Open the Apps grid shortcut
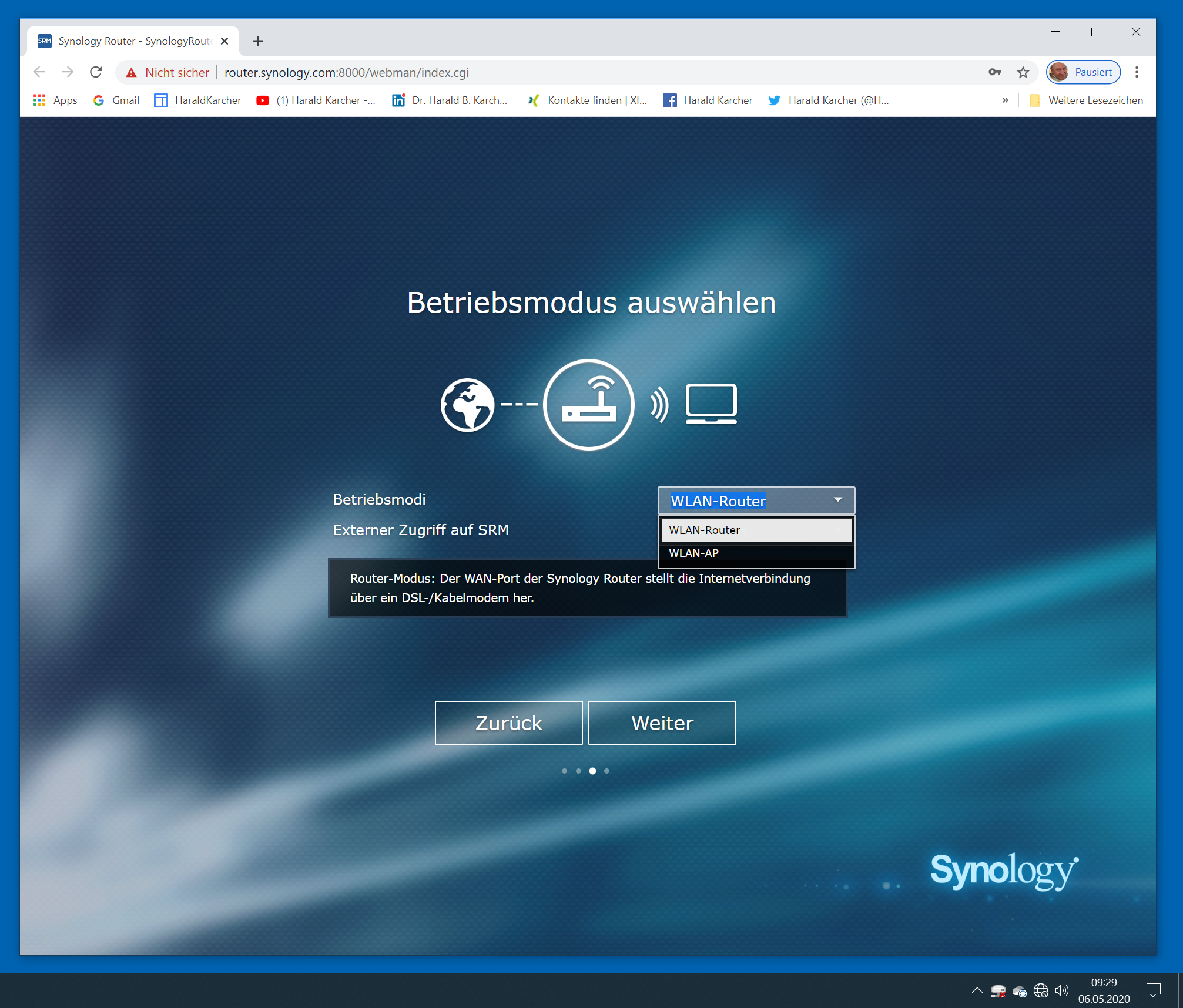Image resolution: width=1183 pixels, height=1008 pixels. [55, 100]
